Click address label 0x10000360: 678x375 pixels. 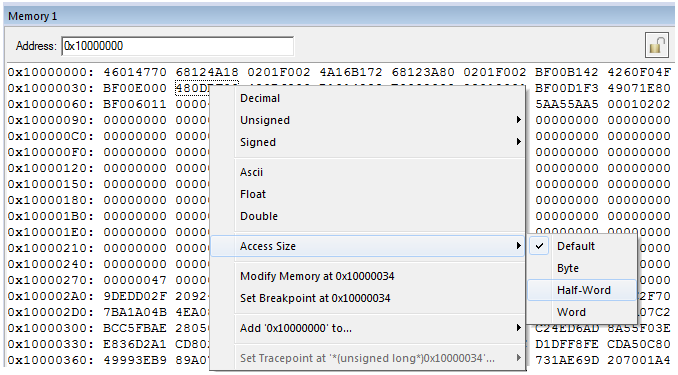[51, 360]
